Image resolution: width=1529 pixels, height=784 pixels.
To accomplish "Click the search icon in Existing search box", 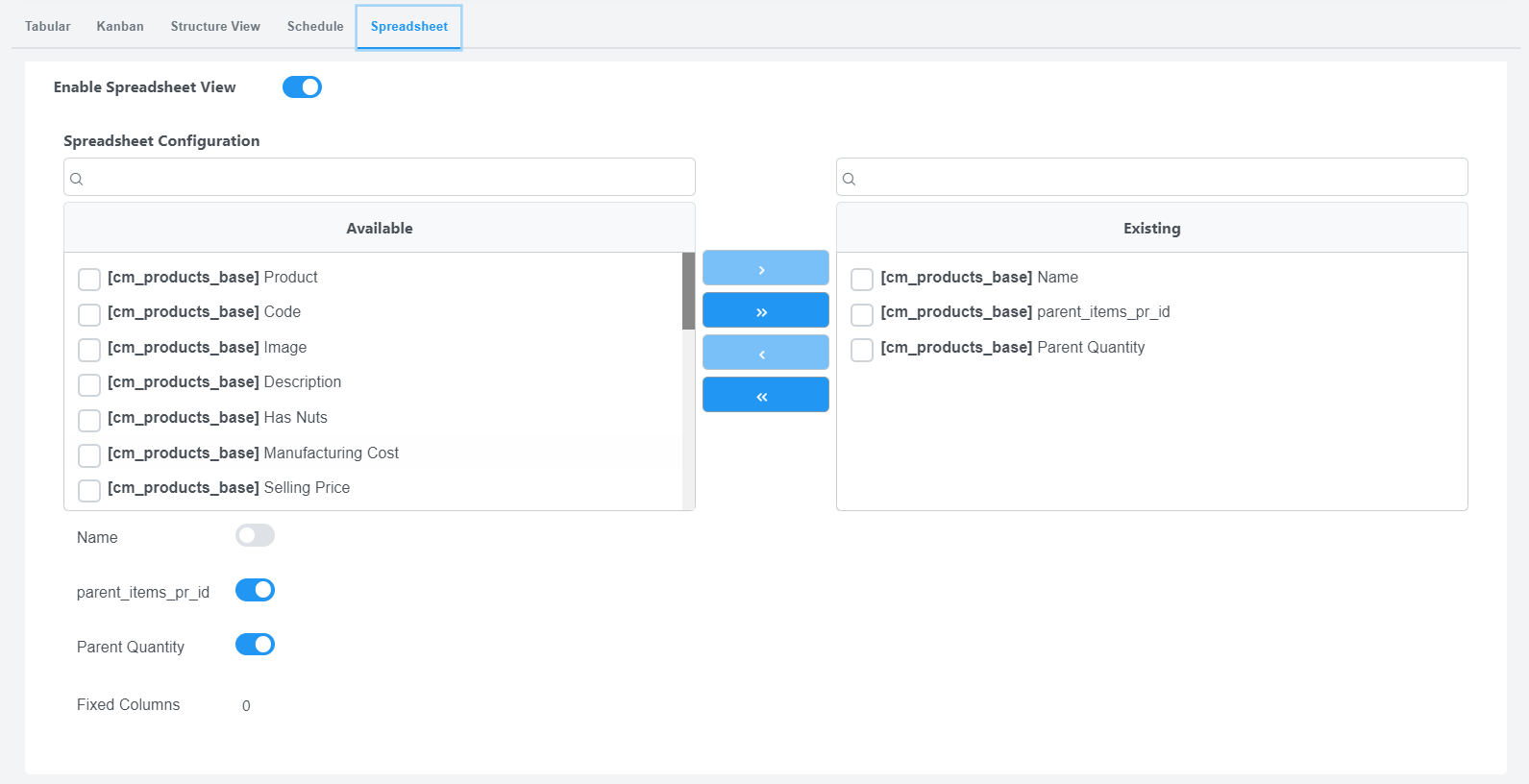I will click(x=850, y=179).
